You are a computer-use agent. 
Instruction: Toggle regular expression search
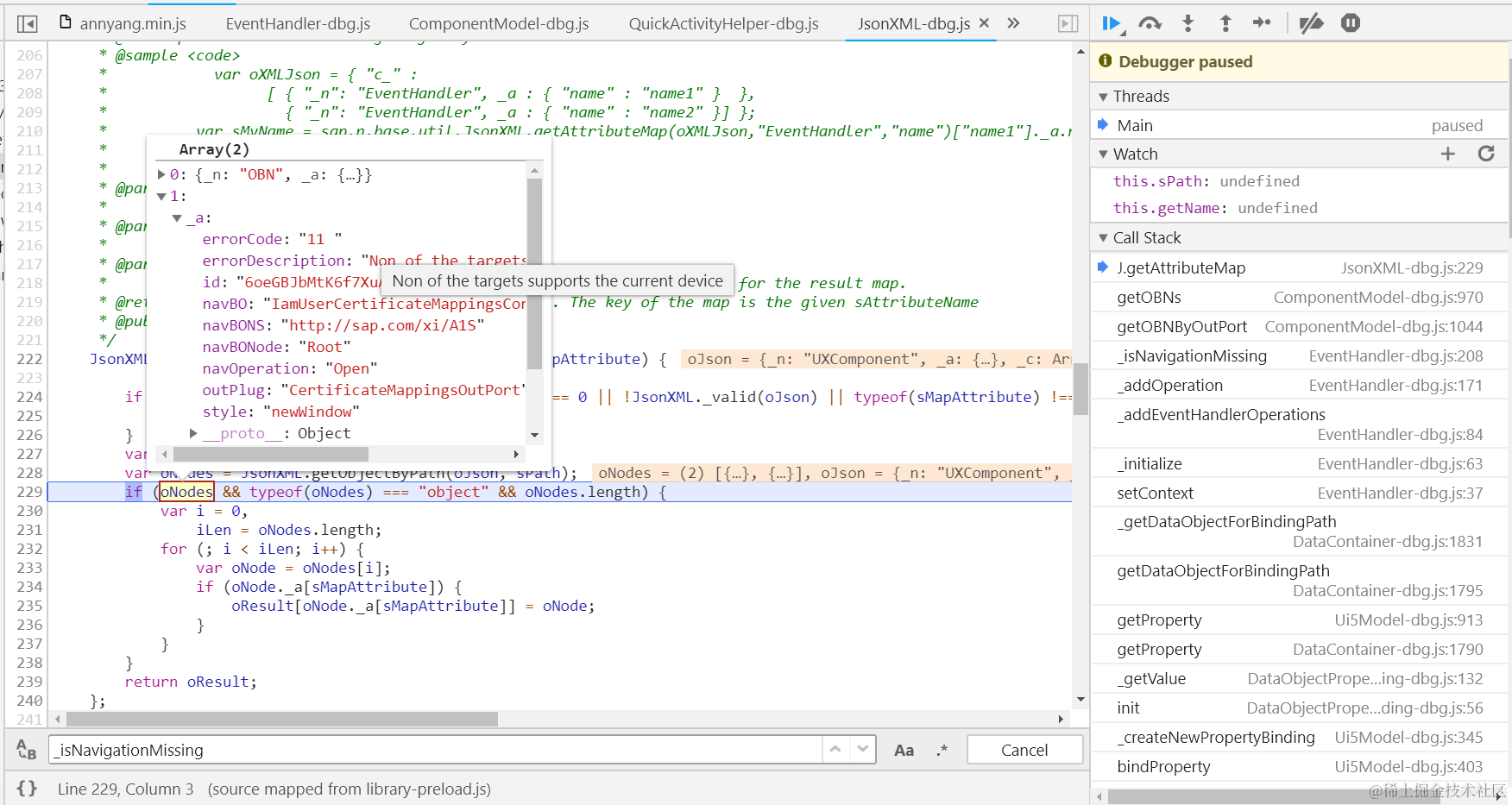pos(942,751)
